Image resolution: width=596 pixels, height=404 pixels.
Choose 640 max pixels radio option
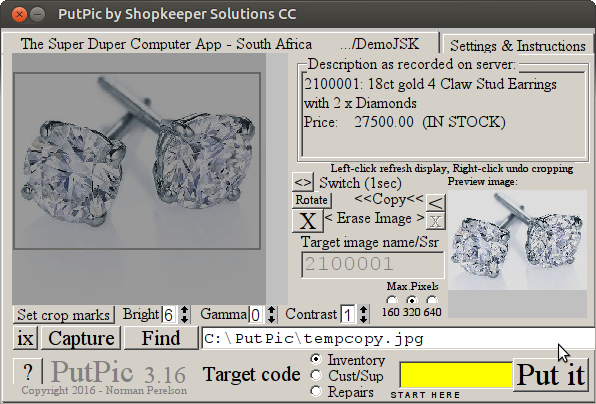click(432, 300)
